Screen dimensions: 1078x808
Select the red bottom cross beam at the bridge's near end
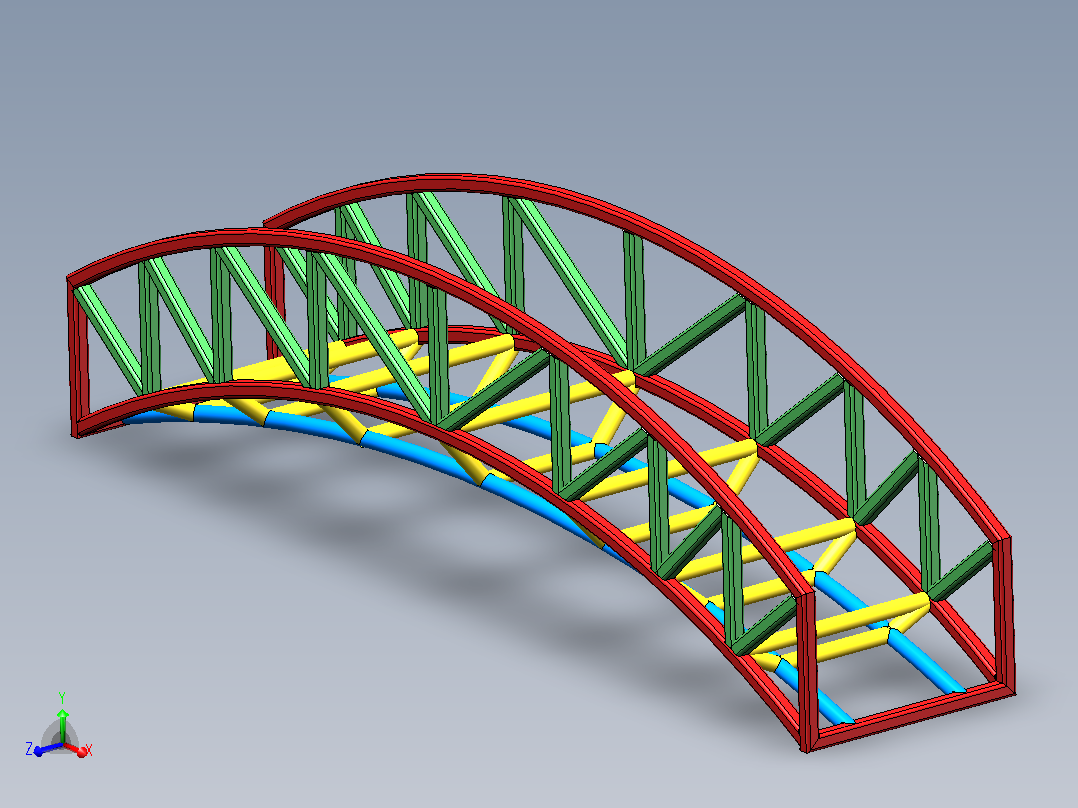911,715
